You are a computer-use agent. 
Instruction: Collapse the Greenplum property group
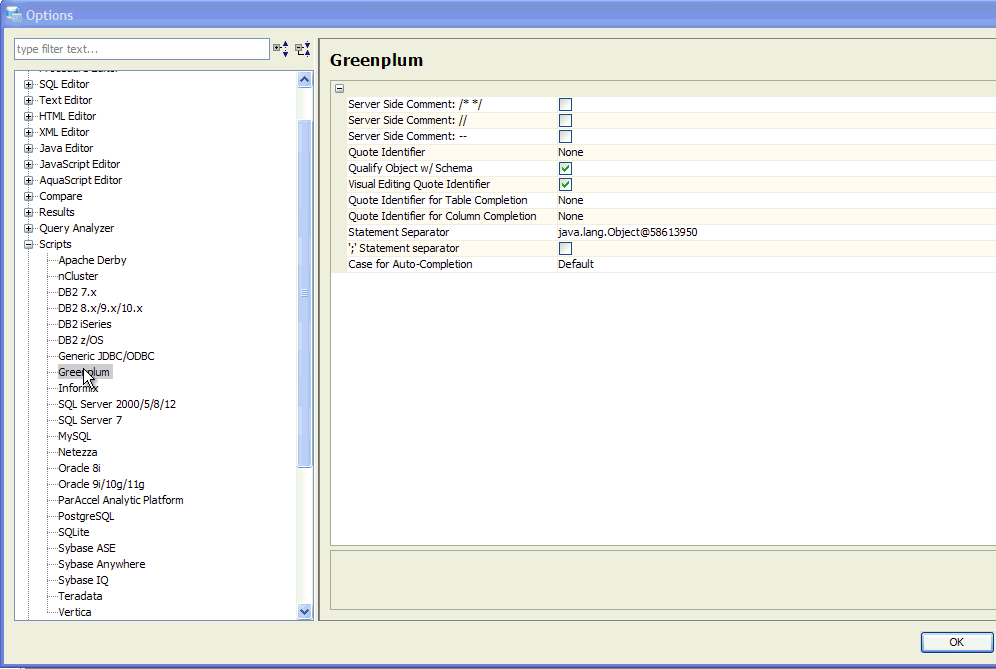pyautogui.click(x=340, y=88)
